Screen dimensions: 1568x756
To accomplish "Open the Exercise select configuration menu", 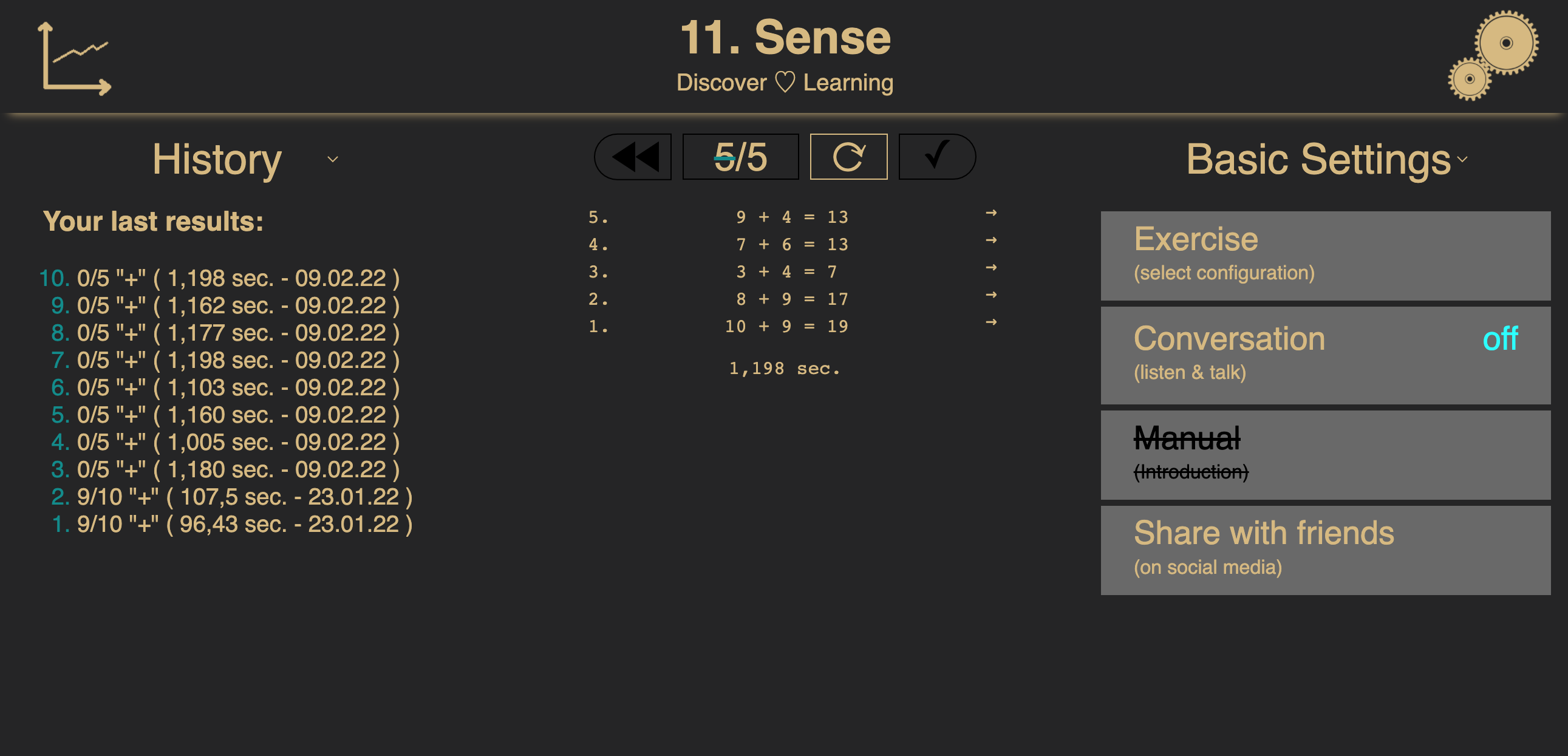I will 1324,256.
